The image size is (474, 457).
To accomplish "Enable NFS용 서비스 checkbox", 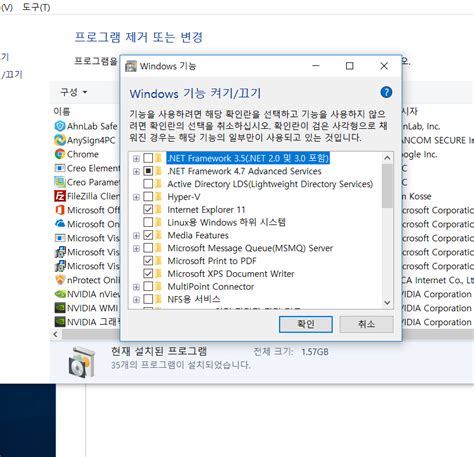I will click(x=148, y=299).
